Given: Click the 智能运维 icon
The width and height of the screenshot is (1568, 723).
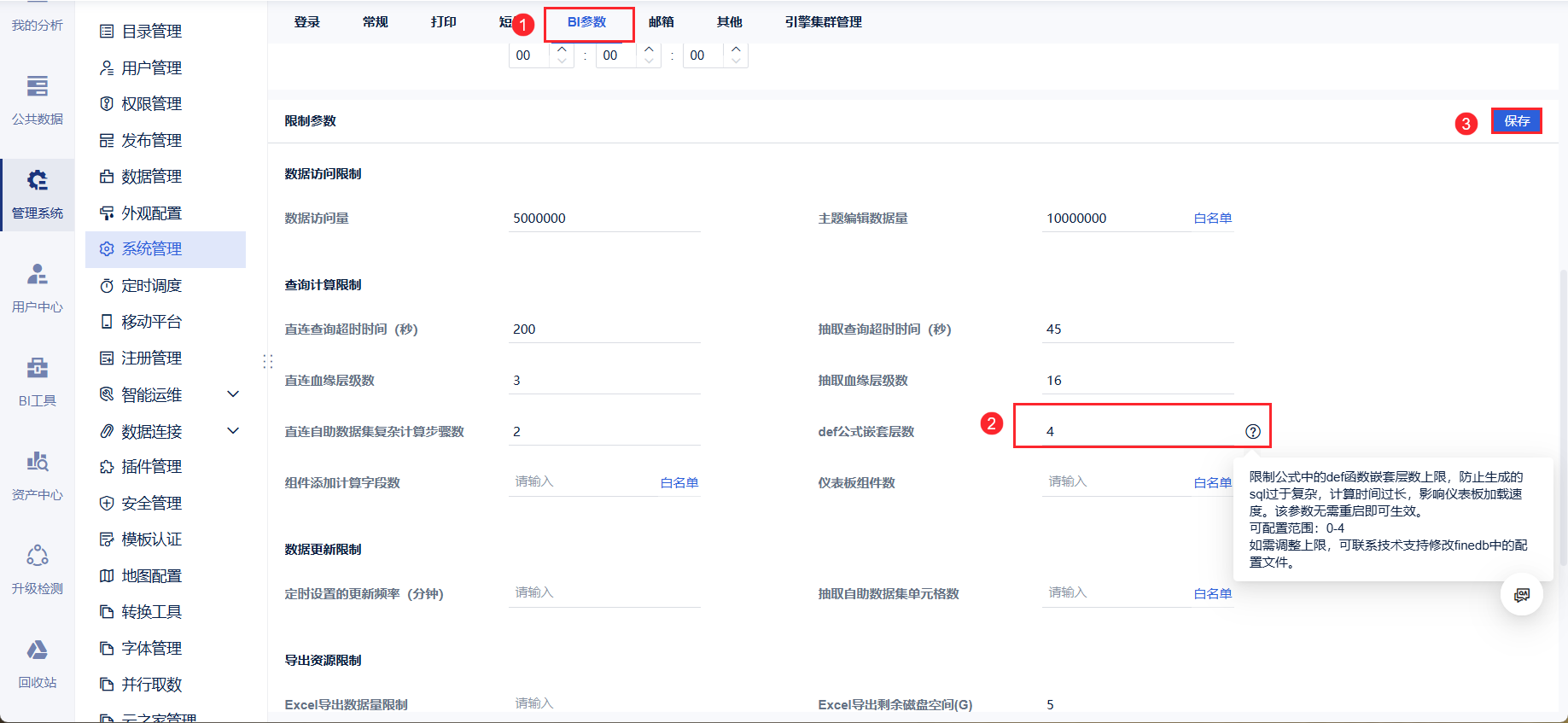Looking at the screenshot, I should pos(107,394).
